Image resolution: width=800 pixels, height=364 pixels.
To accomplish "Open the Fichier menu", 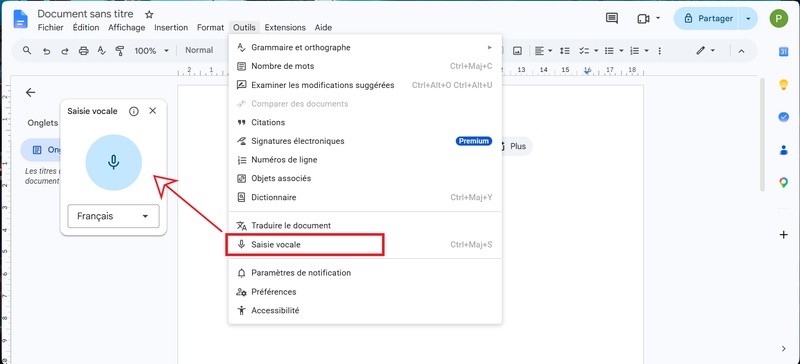I will 50,28.
